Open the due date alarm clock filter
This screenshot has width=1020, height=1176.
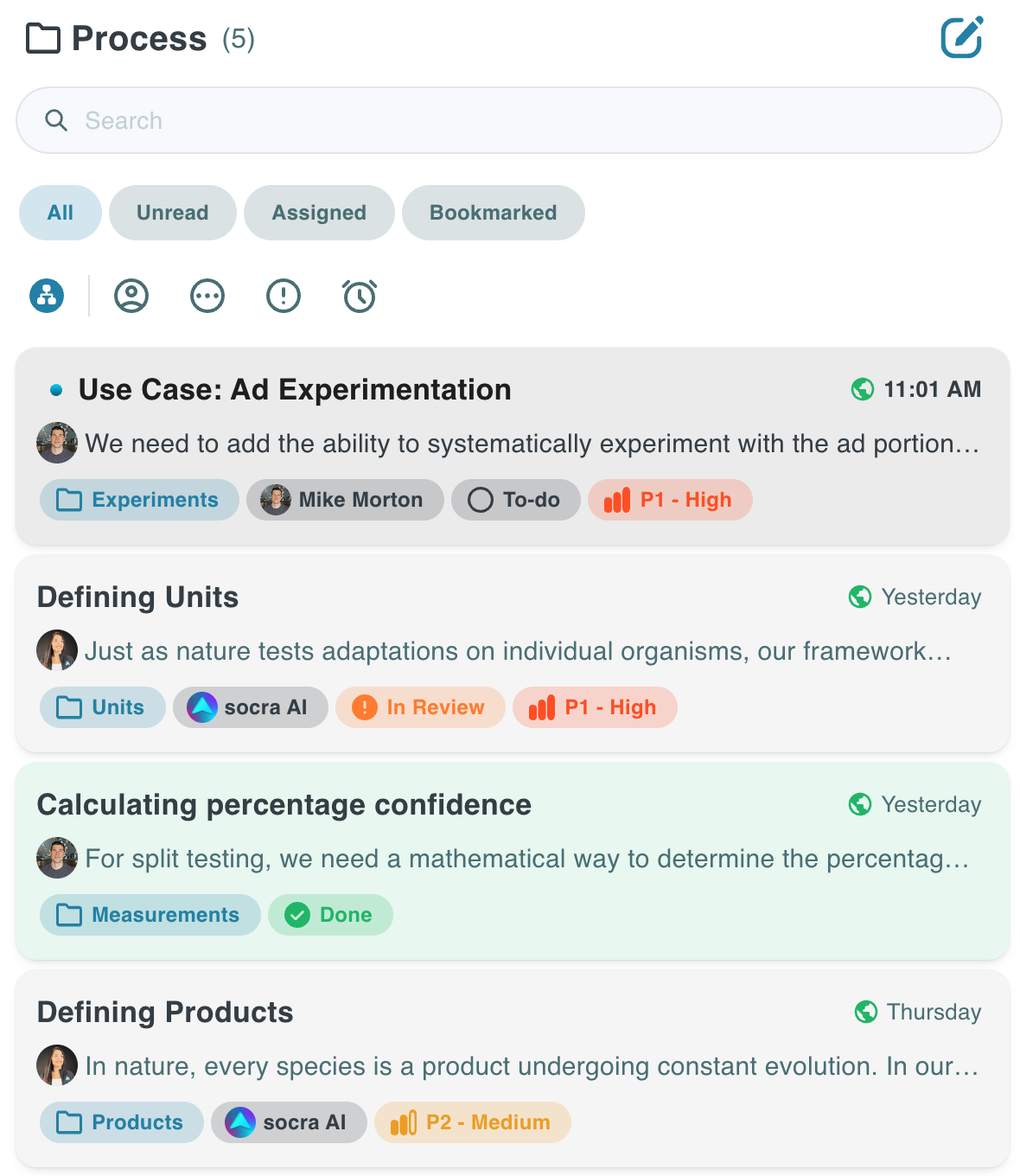(360, 296)
